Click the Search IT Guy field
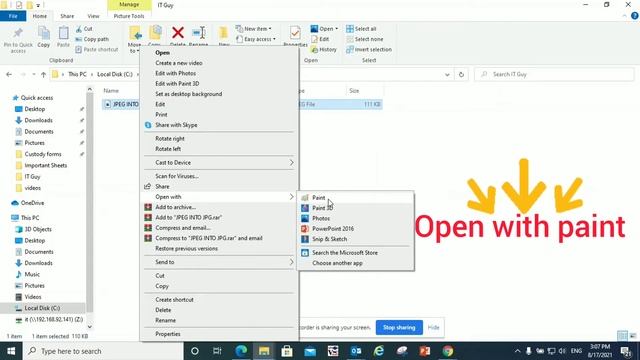This screenshot has width=640, height=360. tap(554, 74)
